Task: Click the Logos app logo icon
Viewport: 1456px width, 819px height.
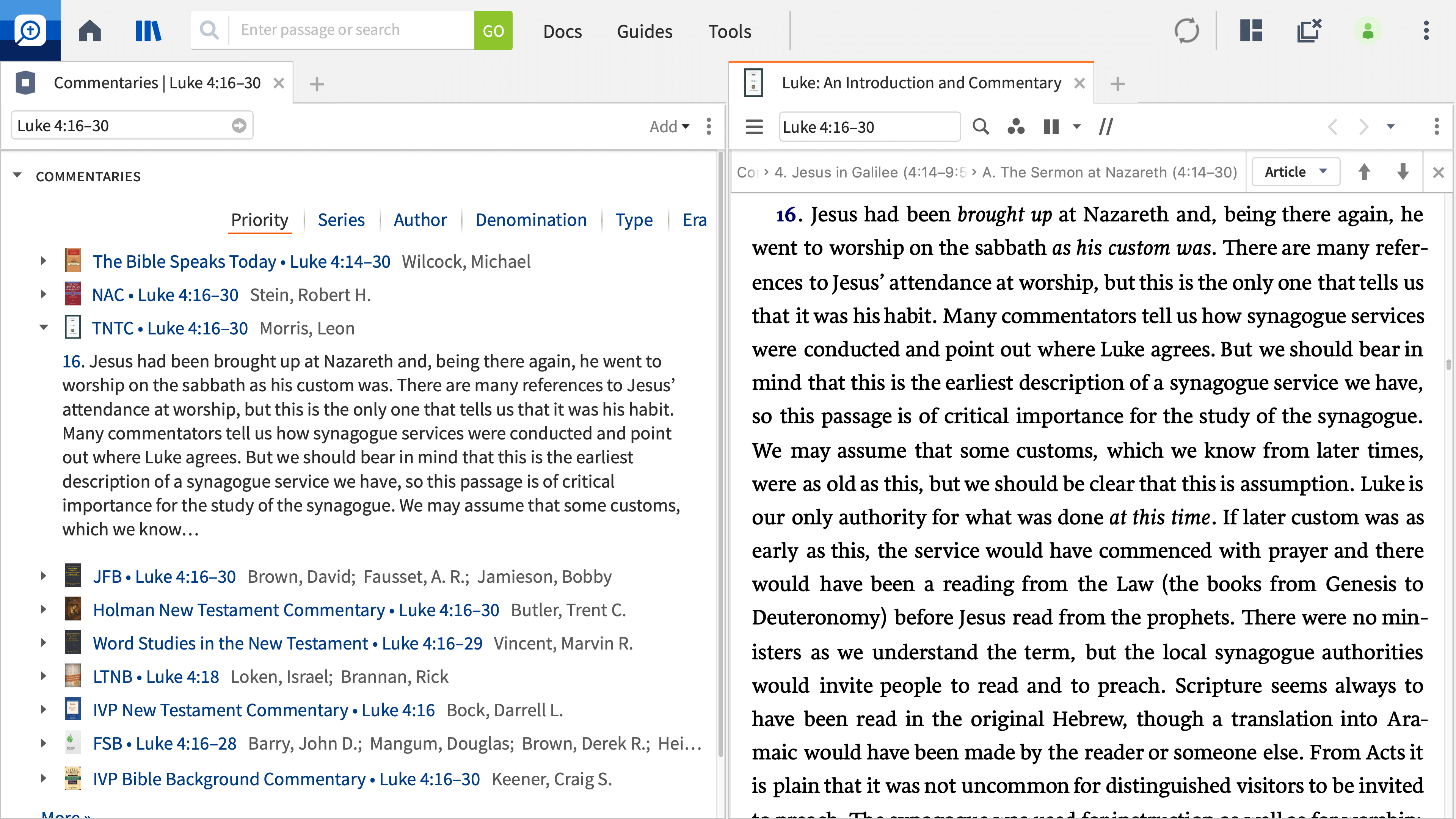Action: [x=30, y=30]
